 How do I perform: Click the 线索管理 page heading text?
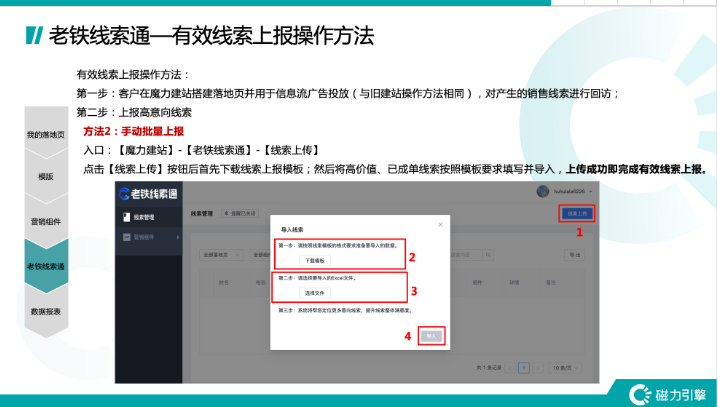202,213
